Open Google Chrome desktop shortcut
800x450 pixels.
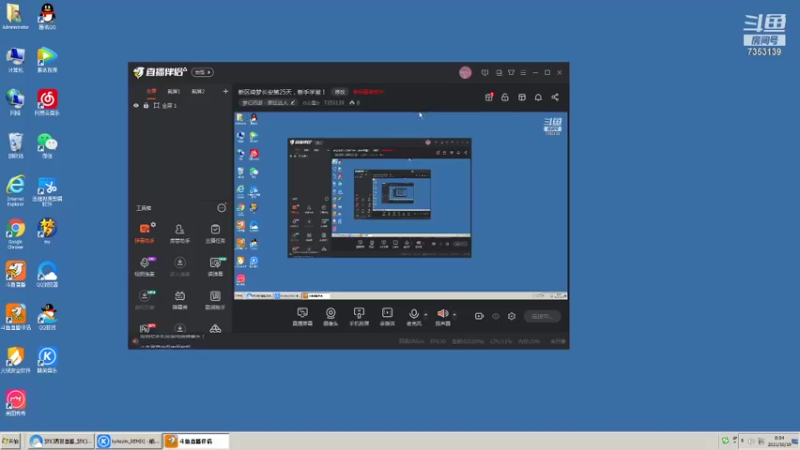[x=15, y=234]
